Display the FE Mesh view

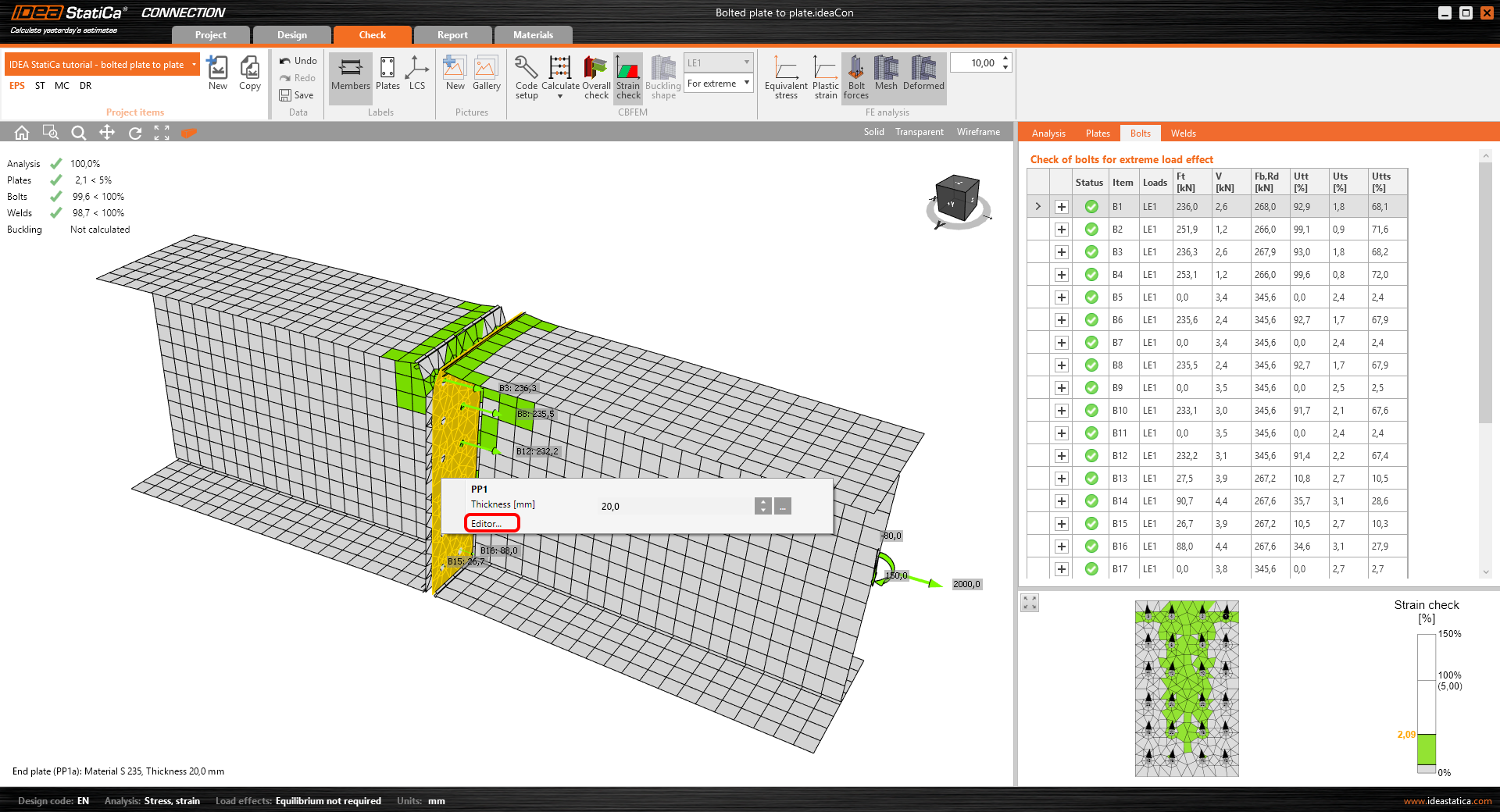pos(886,76)
